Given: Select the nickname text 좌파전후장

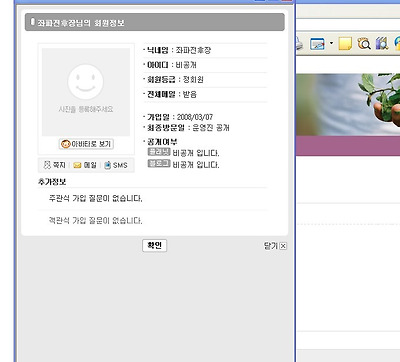Looking at the screenshot, I should pyautogui.click(x=193, y=50).
